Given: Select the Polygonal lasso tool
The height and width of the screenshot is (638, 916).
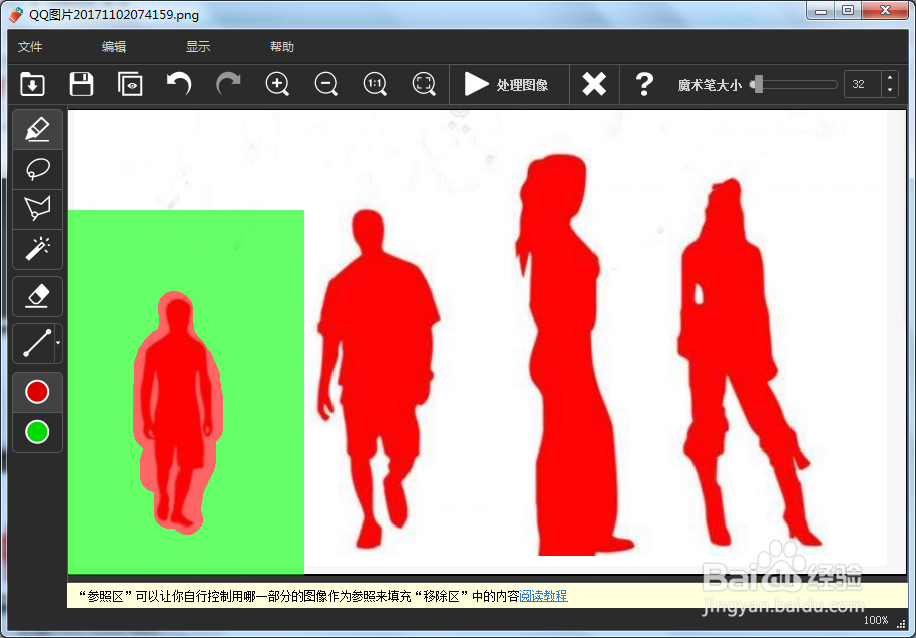Looking at the screenshot, I should (37, 209).
